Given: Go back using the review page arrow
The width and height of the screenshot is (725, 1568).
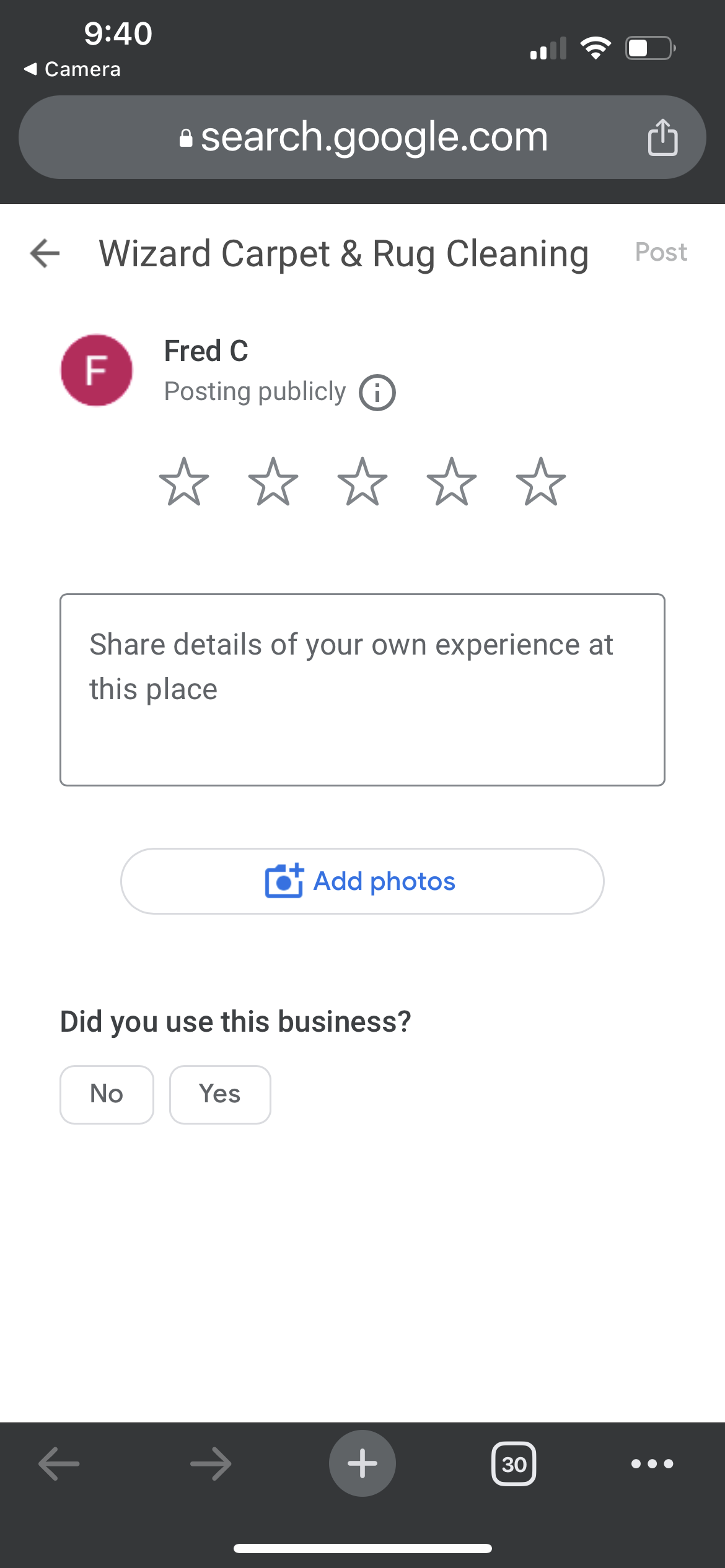Looking at the screenshot, I should (x=45, y=253).
